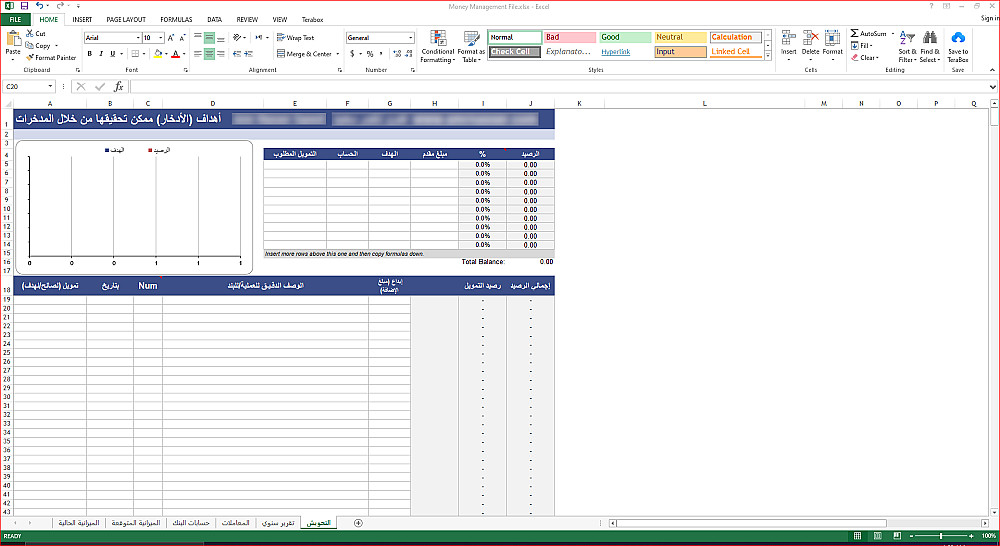1000x546 pixels.
Task: Open the Name Box dropdown for C20
Action: 50,87
